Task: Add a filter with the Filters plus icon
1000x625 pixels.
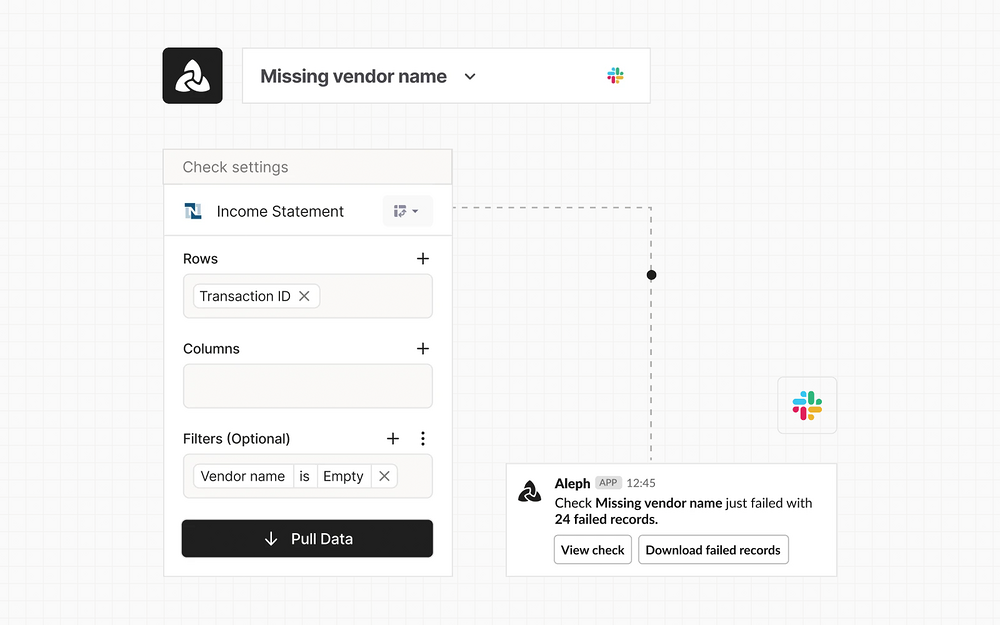Action: pos(393,438)
